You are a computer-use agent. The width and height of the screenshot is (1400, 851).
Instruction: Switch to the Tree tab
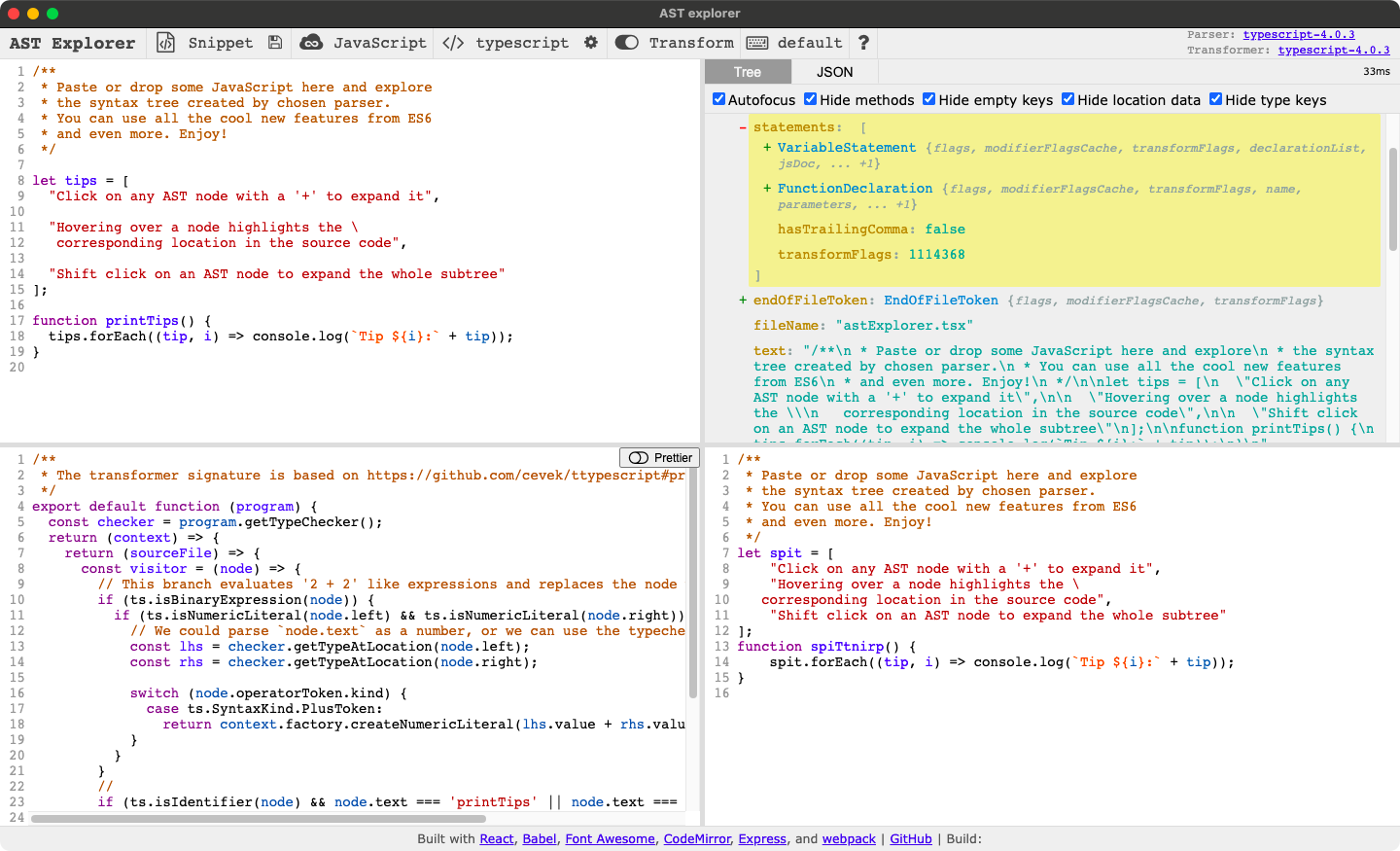(x=748, y=72)
